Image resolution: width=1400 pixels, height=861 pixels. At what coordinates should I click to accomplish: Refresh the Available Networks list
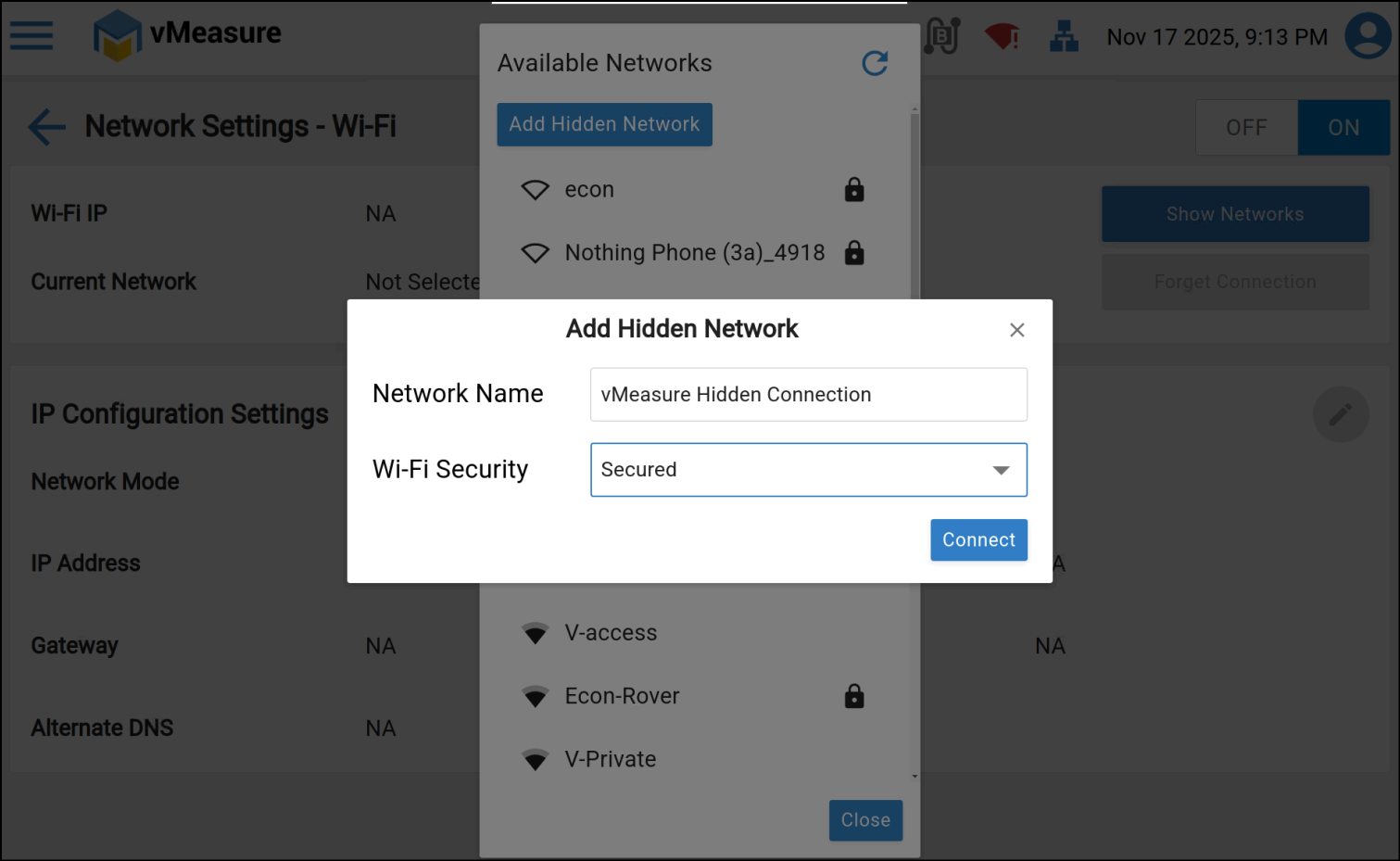point(875,63)
